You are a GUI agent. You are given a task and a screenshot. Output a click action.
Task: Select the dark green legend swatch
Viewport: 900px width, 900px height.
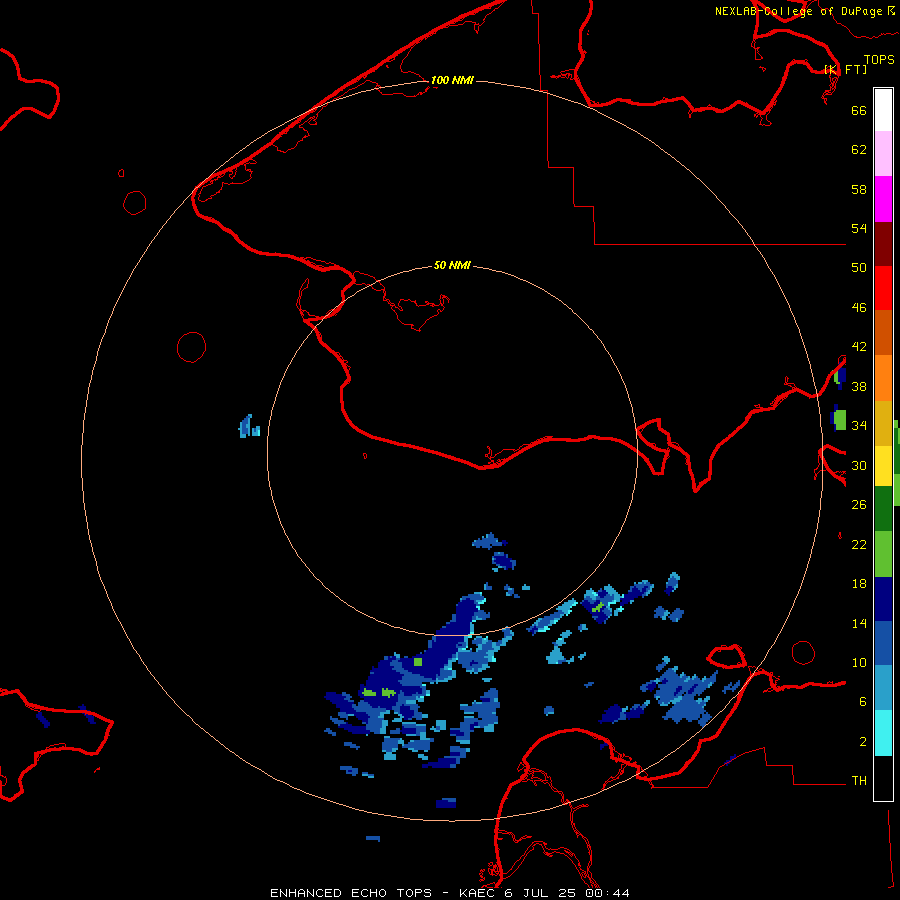point(883,509)
